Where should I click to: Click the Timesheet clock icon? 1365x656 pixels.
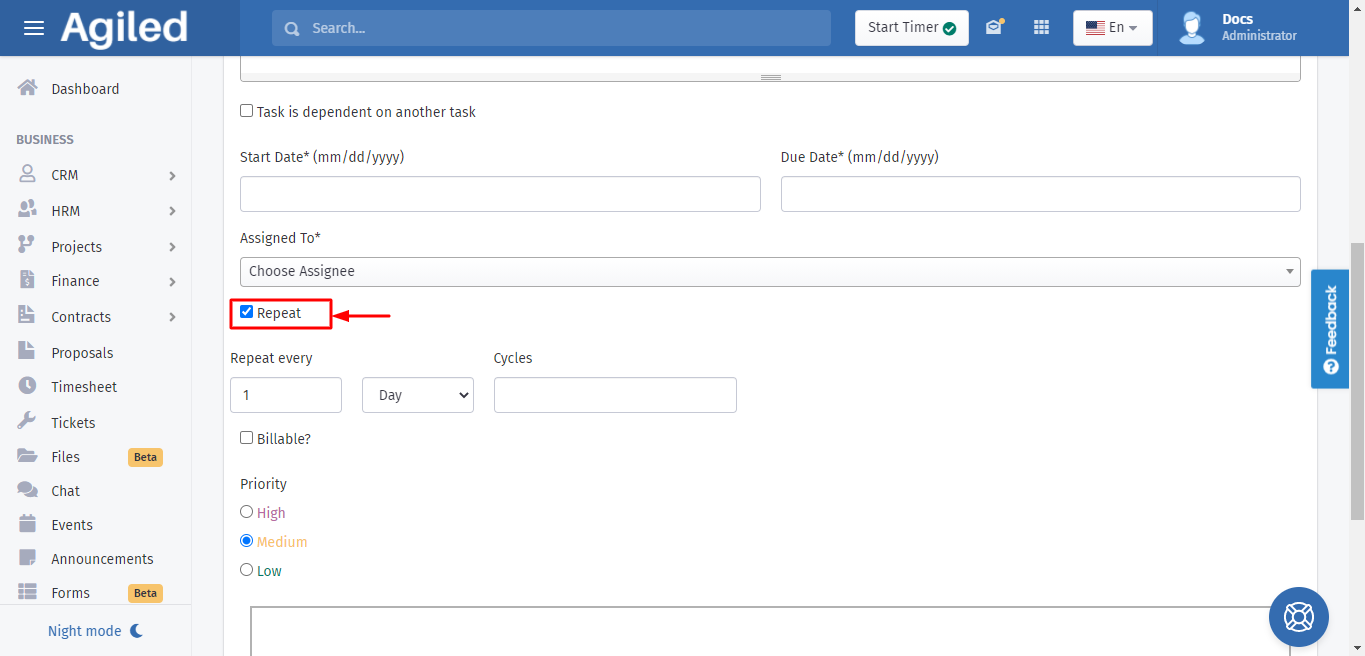coord(28,386)
